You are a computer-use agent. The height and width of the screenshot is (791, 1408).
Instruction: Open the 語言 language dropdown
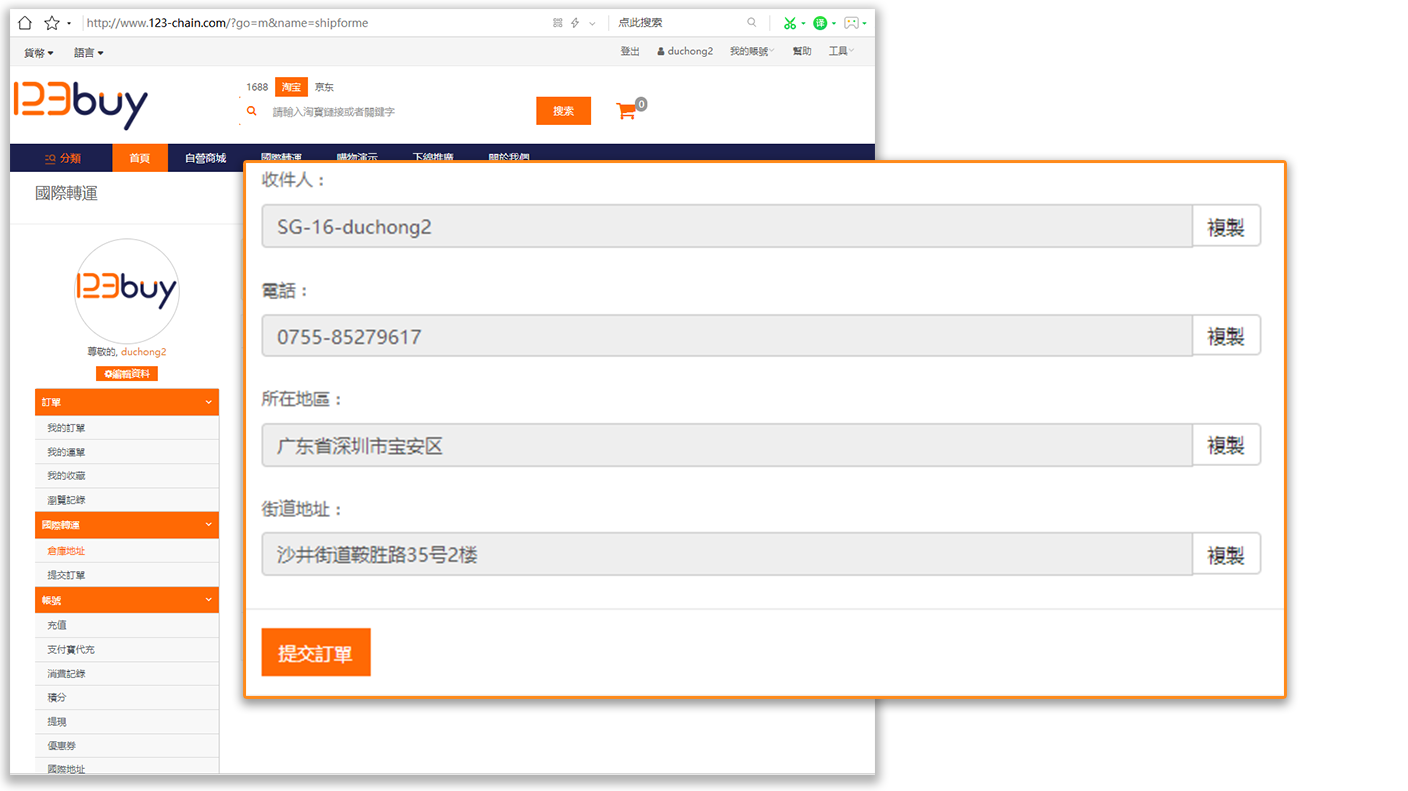tap(88, 52)
